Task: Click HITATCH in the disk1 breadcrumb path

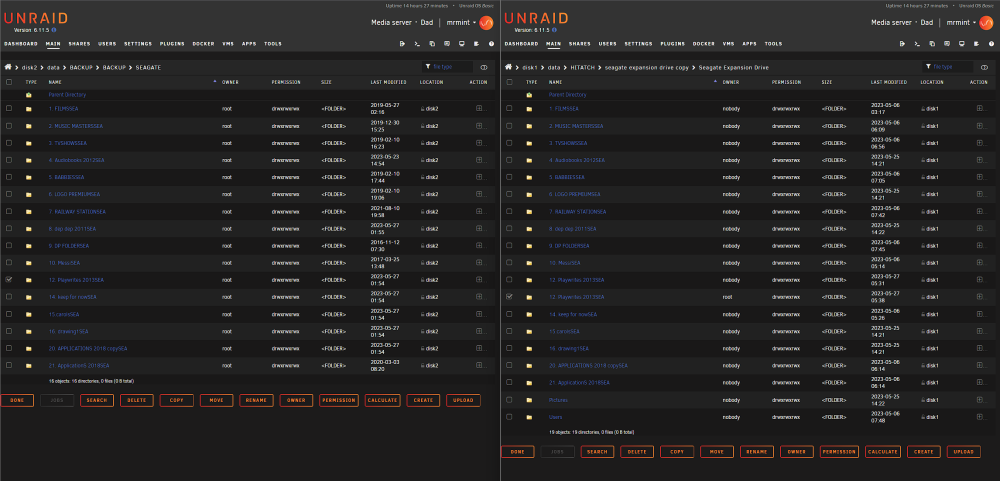Action: click(x=582, y=67)
